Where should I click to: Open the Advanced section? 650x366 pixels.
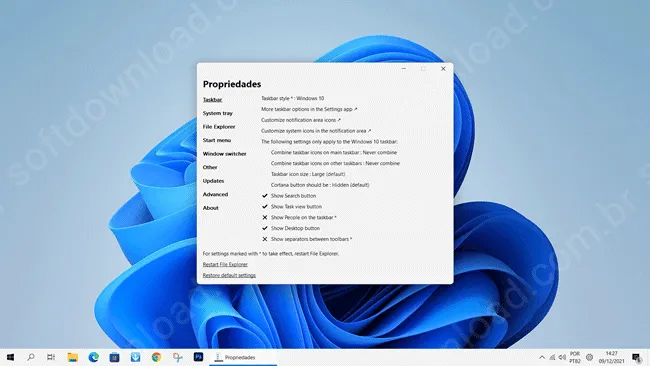tap(215, 194)
